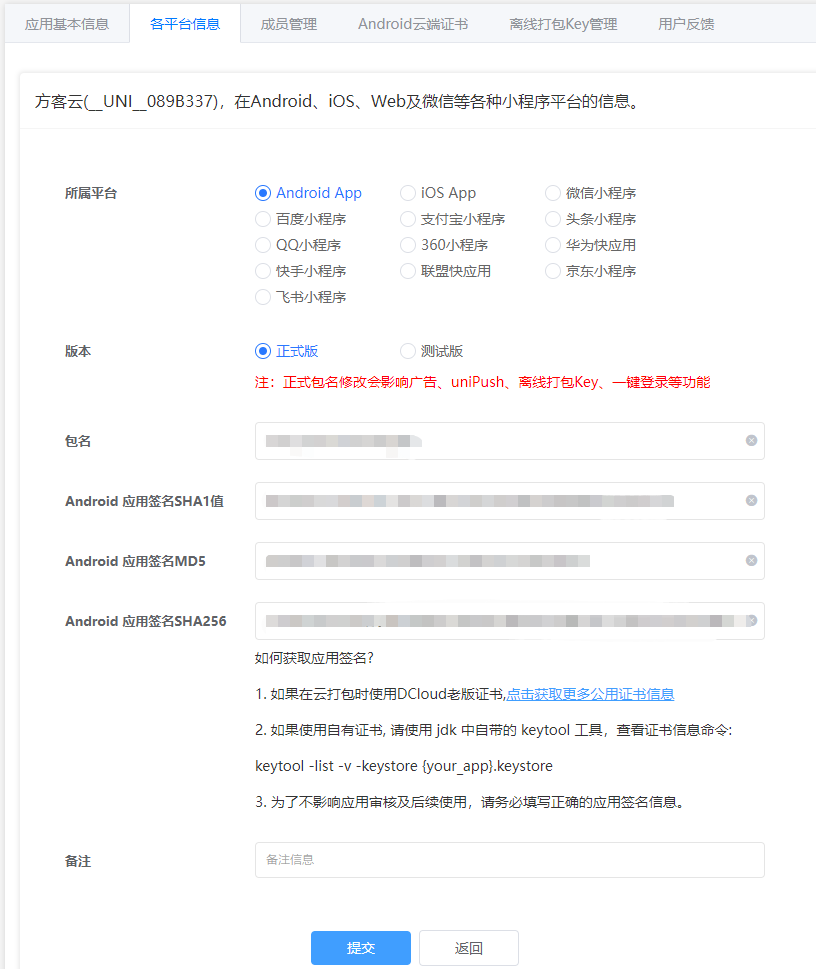Go to the Android云端证书 tab

413,24
